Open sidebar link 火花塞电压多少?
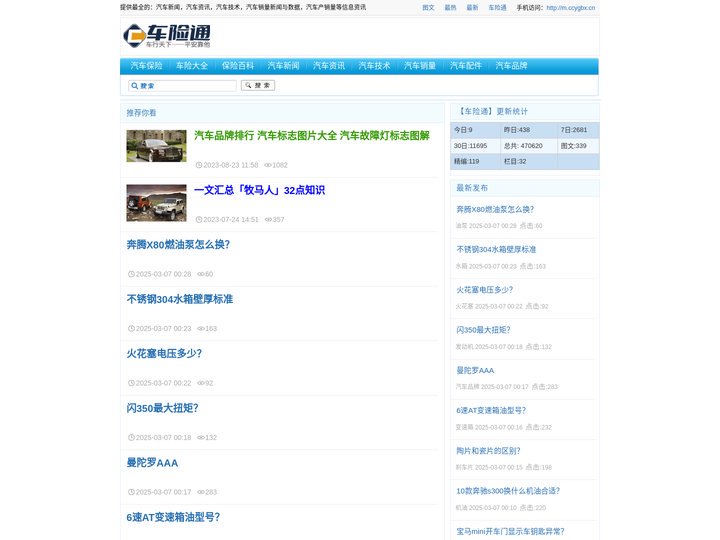720x540 pixels. [484, 290]
